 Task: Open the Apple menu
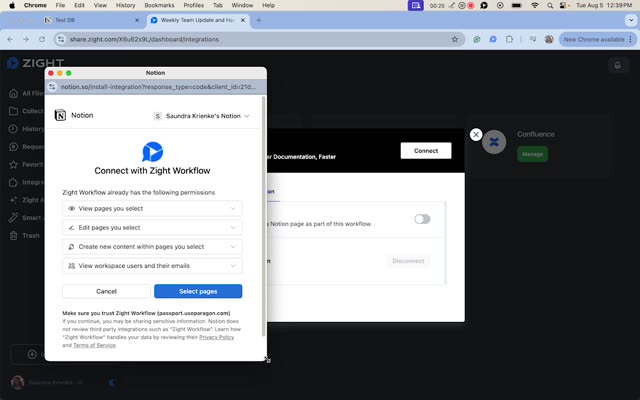(x=12, y=5)
